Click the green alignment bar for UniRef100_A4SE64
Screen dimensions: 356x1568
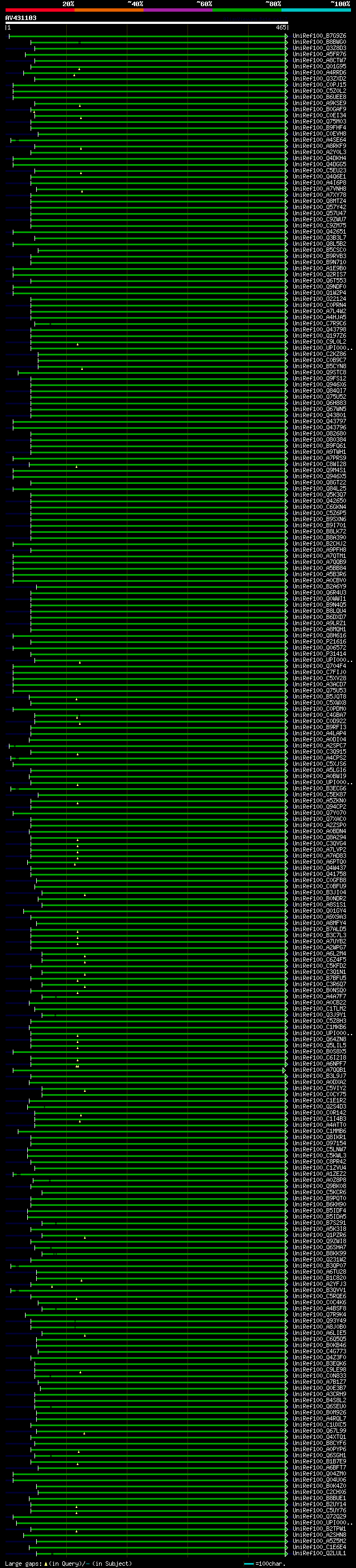coord(149,140)
